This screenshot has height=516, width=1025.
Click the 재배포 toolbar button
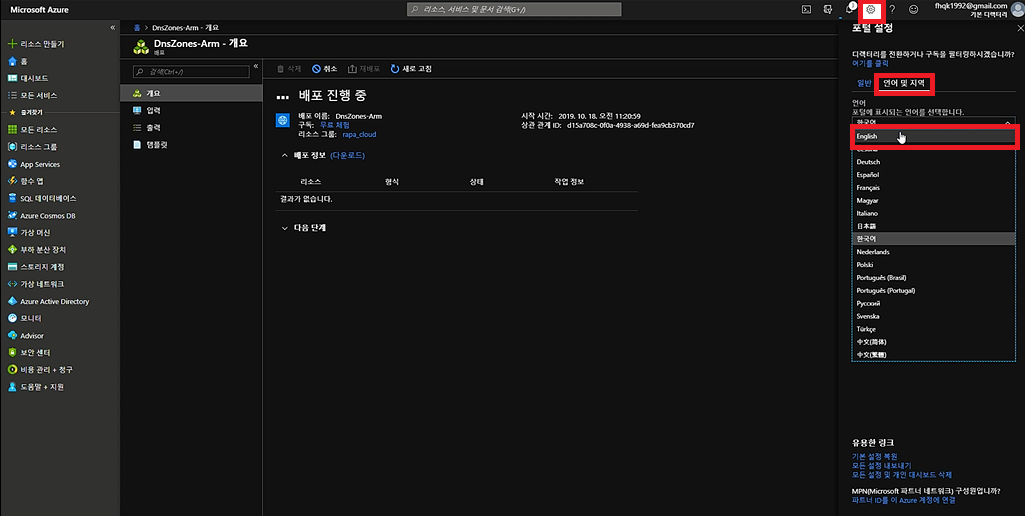363,69
